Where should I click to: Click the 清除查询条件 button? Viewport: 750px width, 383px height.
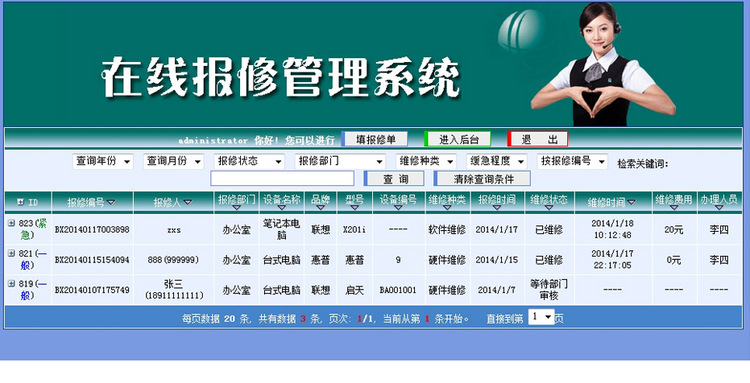482,179
